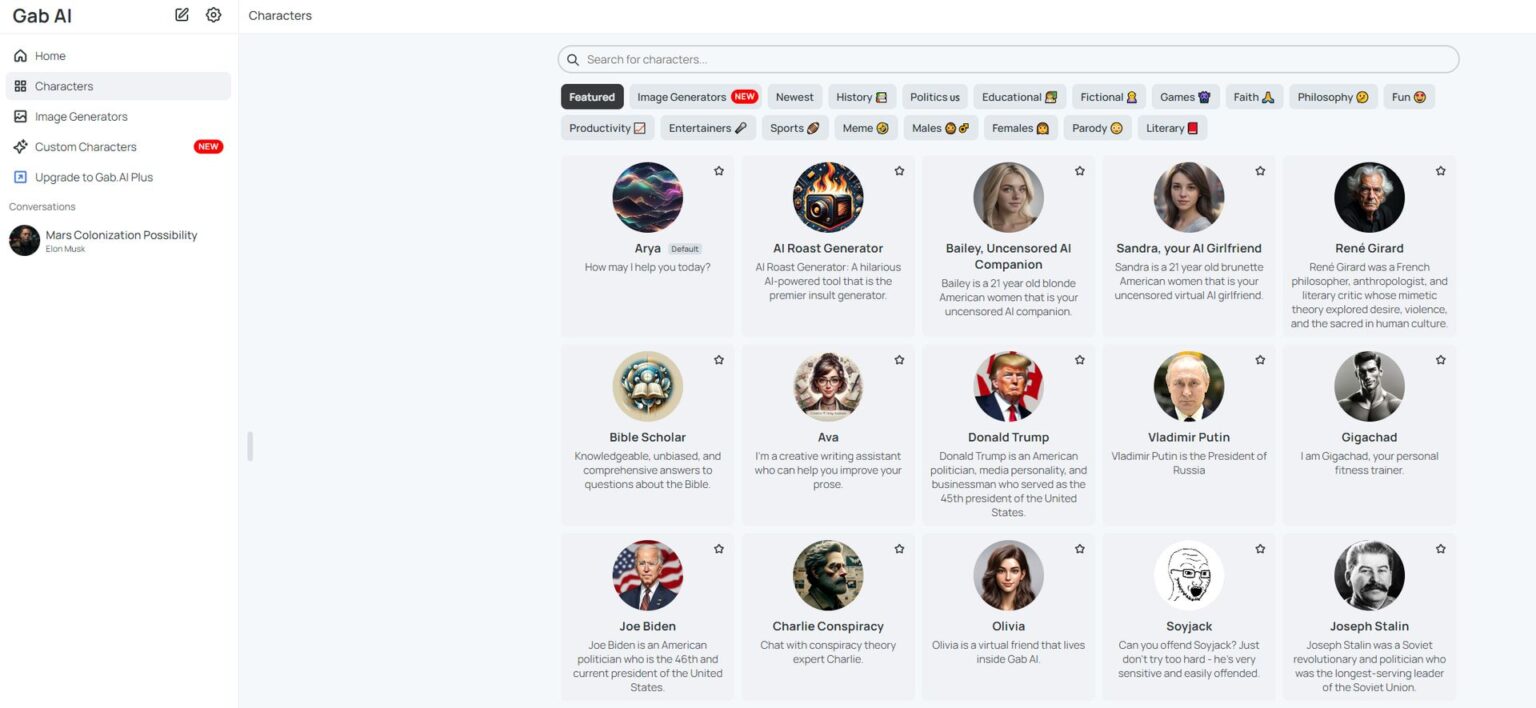
Task: Select the Home icon in the sidebar
Action: click(19, 55)
